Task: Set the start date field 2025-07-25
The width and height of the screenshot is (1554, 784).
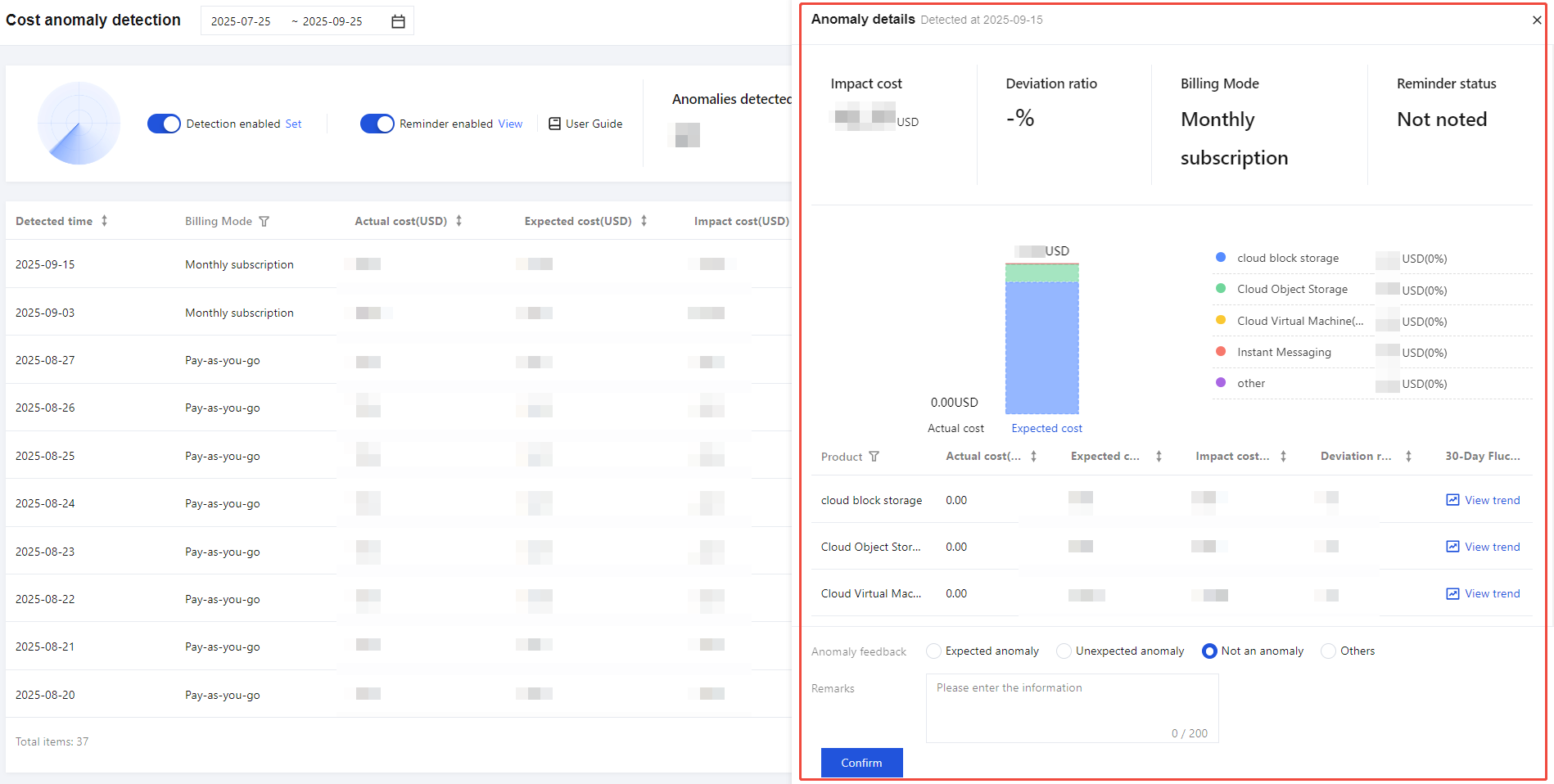Action: [241, 21]
